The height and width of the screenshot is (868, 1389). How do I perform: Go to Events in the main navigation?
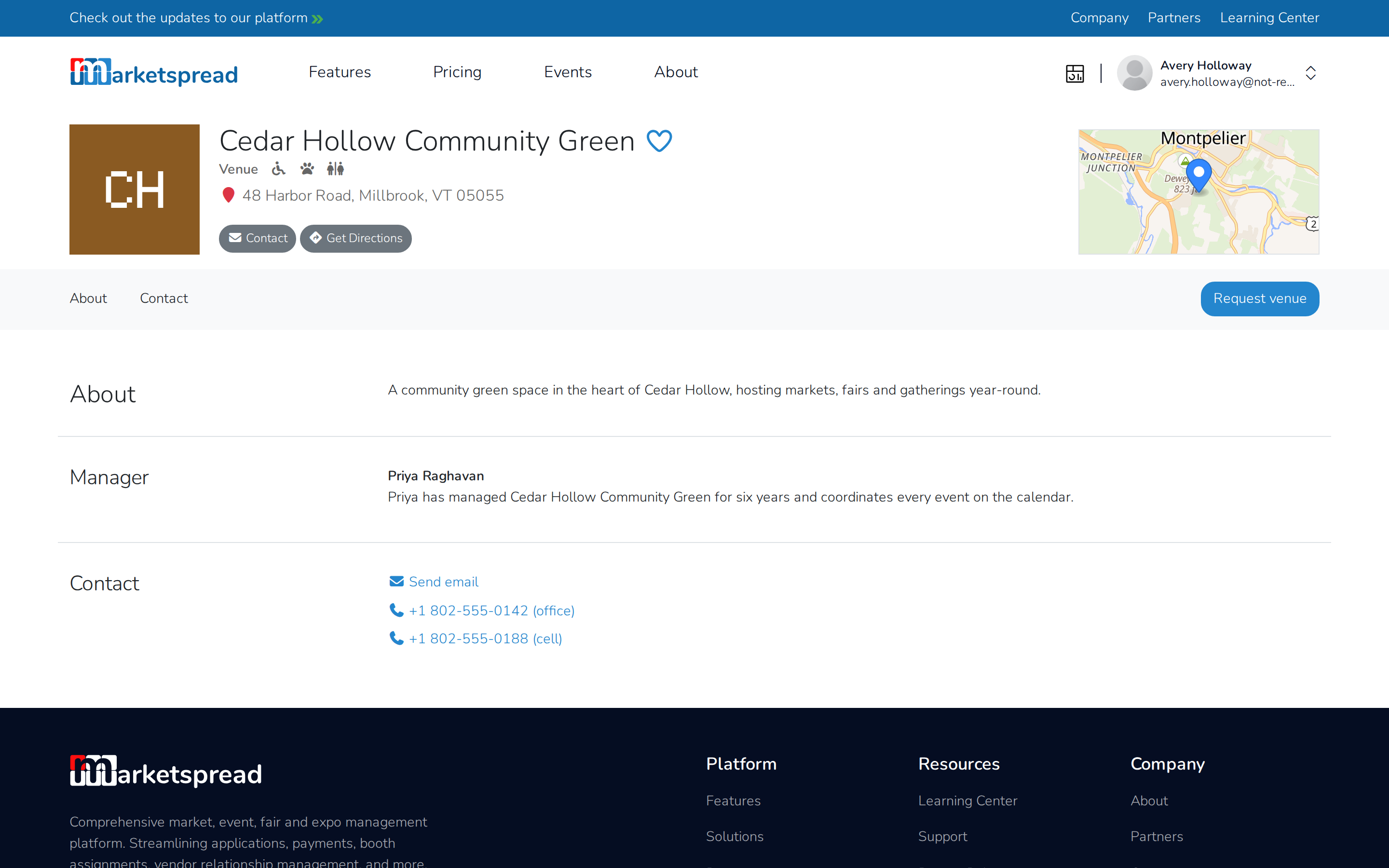(x=568, y=72)
